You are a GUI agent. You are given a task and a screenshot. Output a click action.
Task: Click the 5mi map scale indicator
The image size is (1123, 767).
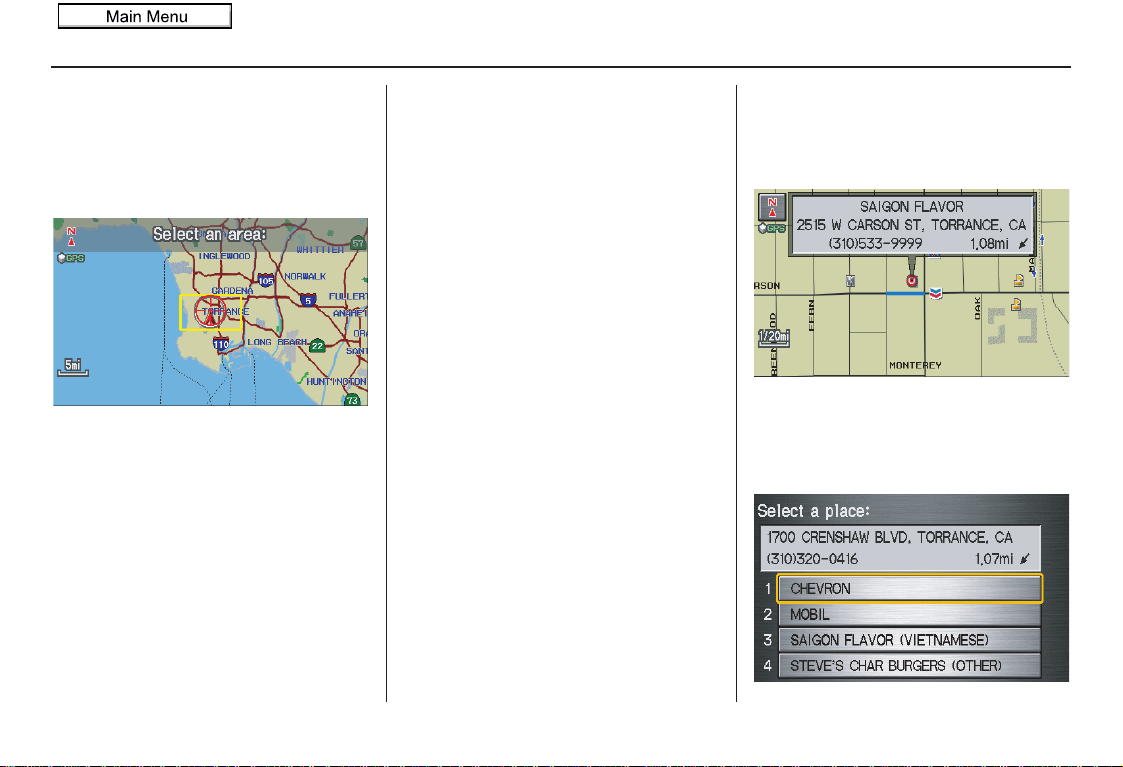73,367
